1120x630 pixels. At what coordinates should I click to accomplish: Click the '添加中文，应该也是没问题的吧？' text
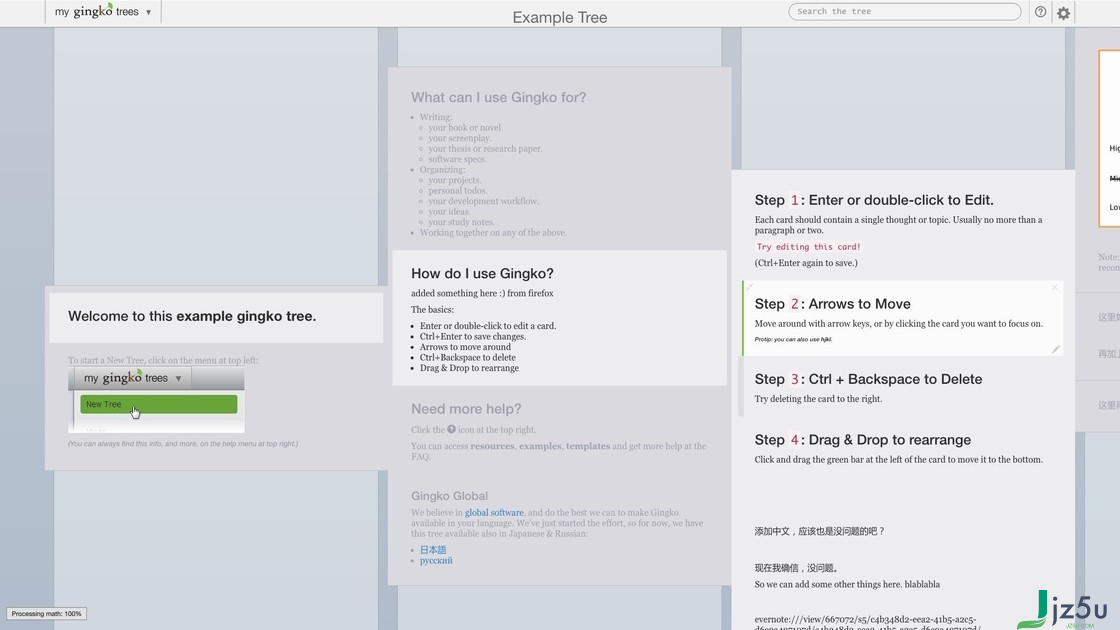tap(820, 531)
